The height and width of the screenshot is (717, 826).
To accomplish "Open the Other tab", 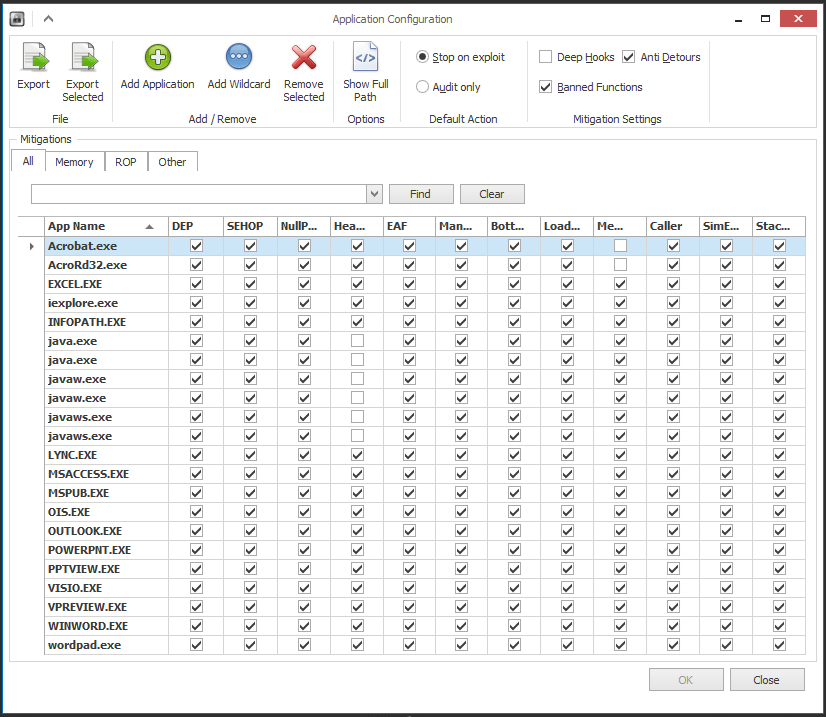I will [172, 162].
